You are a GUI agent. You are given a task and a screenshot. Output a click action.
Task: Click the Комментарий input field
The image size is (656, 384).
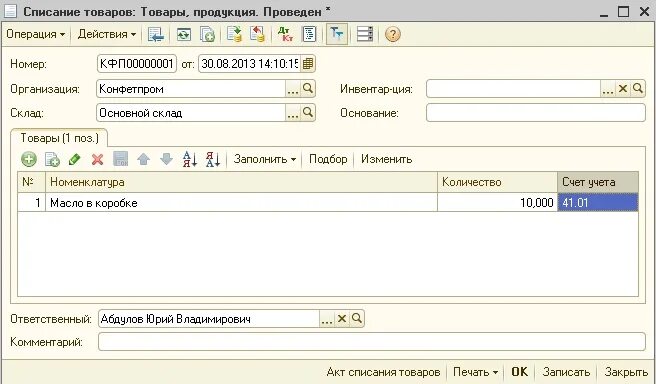(372, 342)
